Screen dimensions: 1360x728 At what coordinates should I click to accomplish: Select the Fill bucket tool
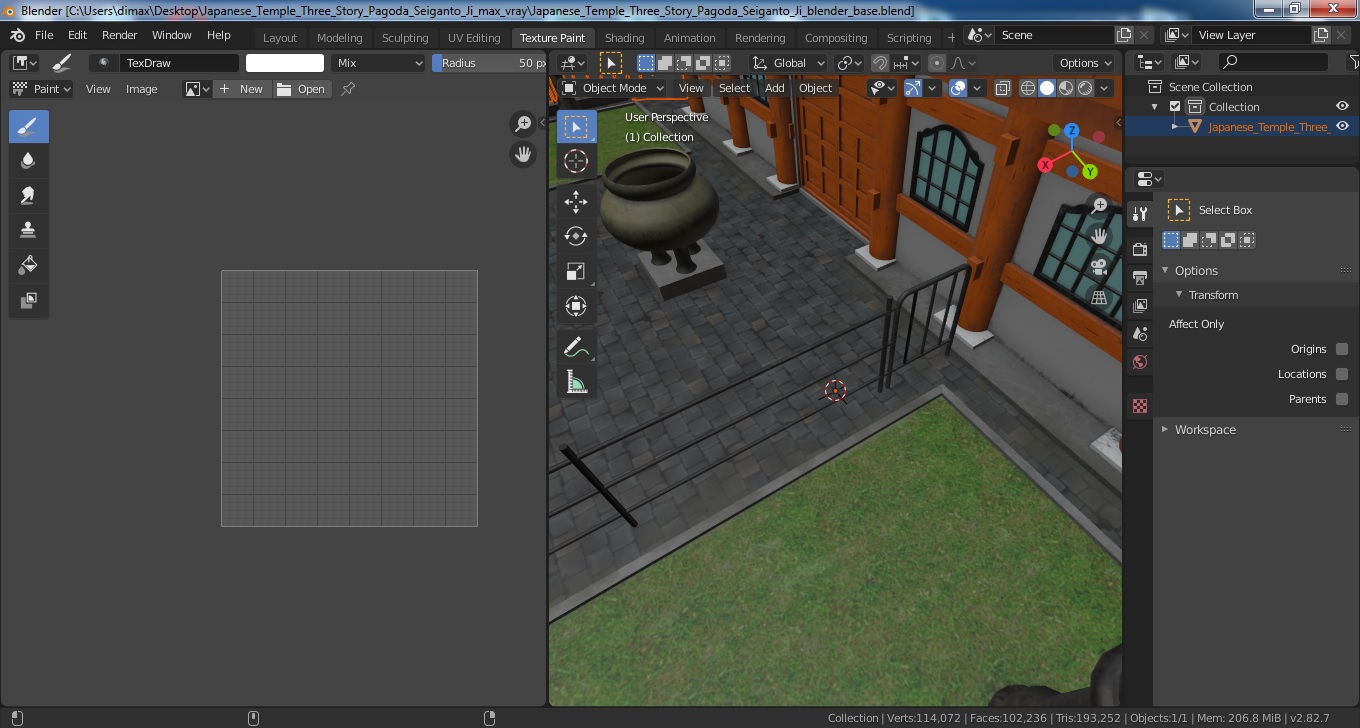click(x=29, y=265)
